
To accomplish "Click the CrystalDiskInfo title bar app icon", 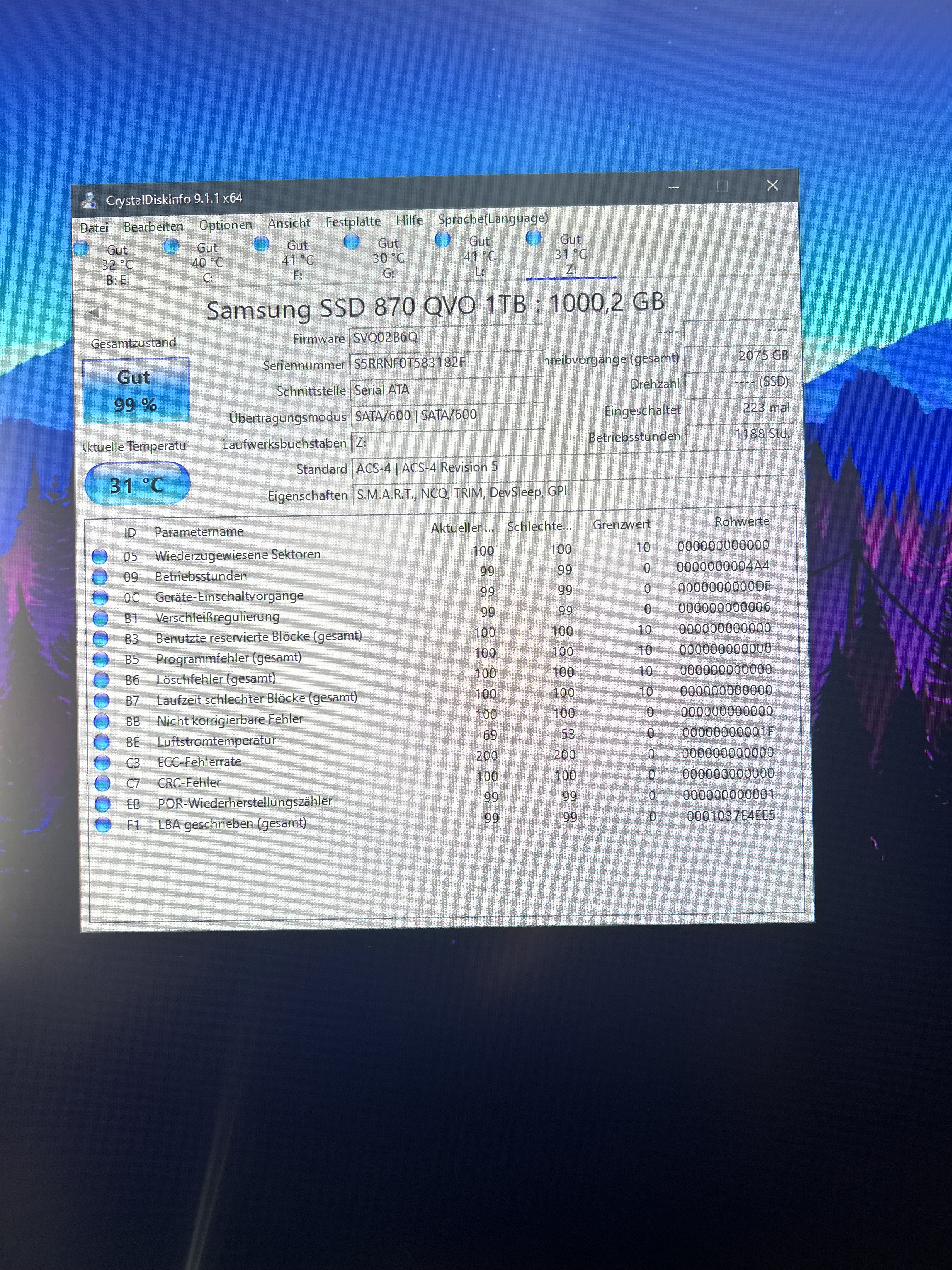I will [89, 200].
